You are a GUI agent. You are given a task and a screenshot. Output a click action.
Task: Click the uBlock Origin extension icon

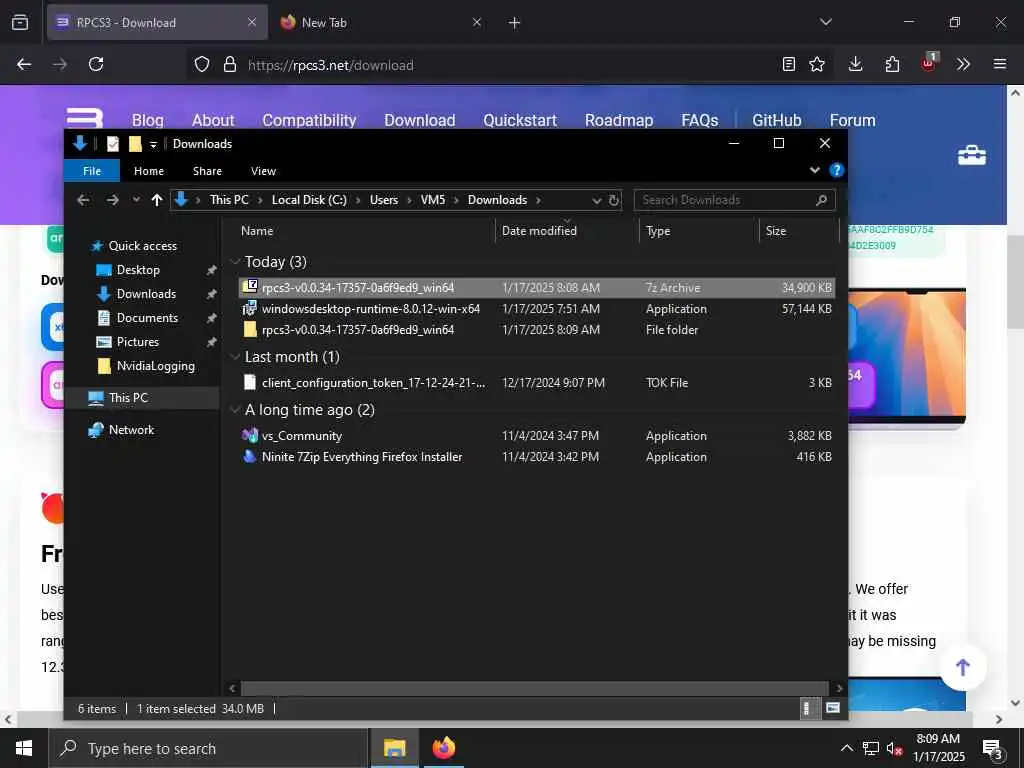929,63
